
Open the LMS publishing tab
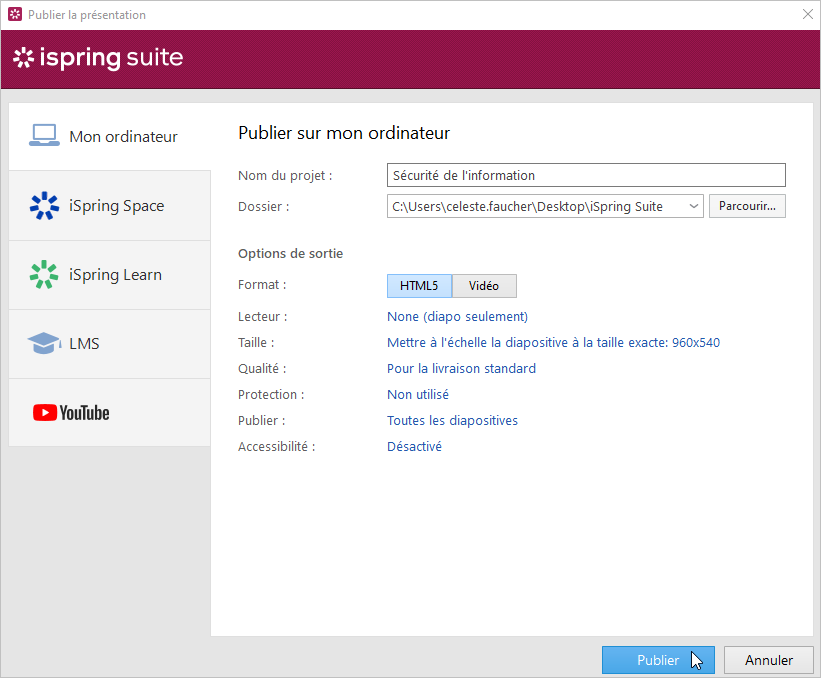pos(84,344)
